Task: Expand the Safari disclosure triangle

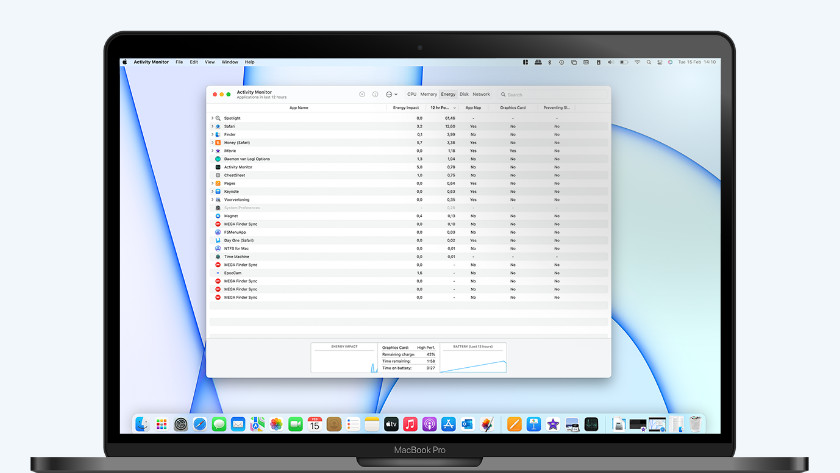Action: pos(212,127)
